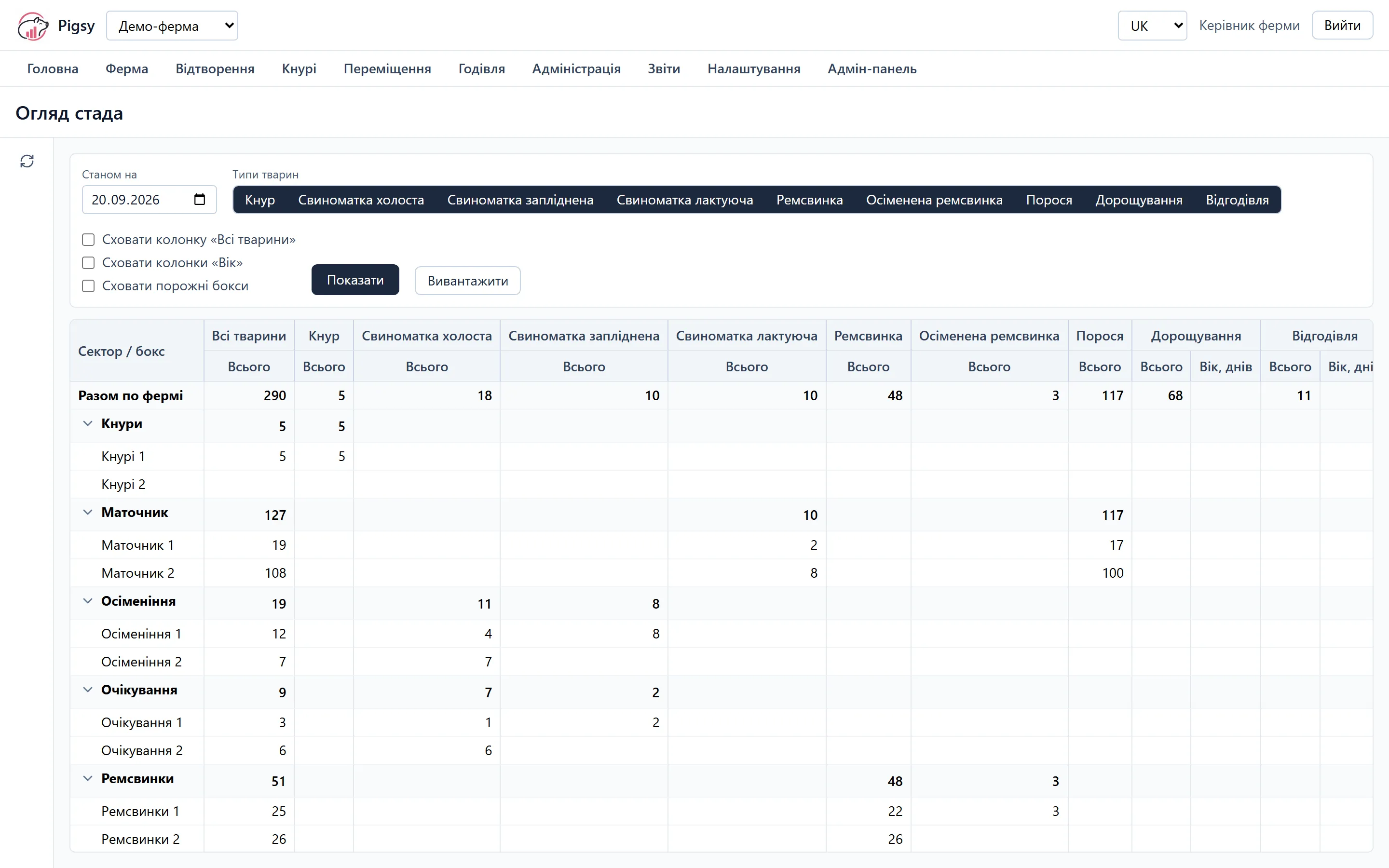This screenshot has height=868, width=1389.
Task: Open the Налаштування menu
Action: [754, 69]
